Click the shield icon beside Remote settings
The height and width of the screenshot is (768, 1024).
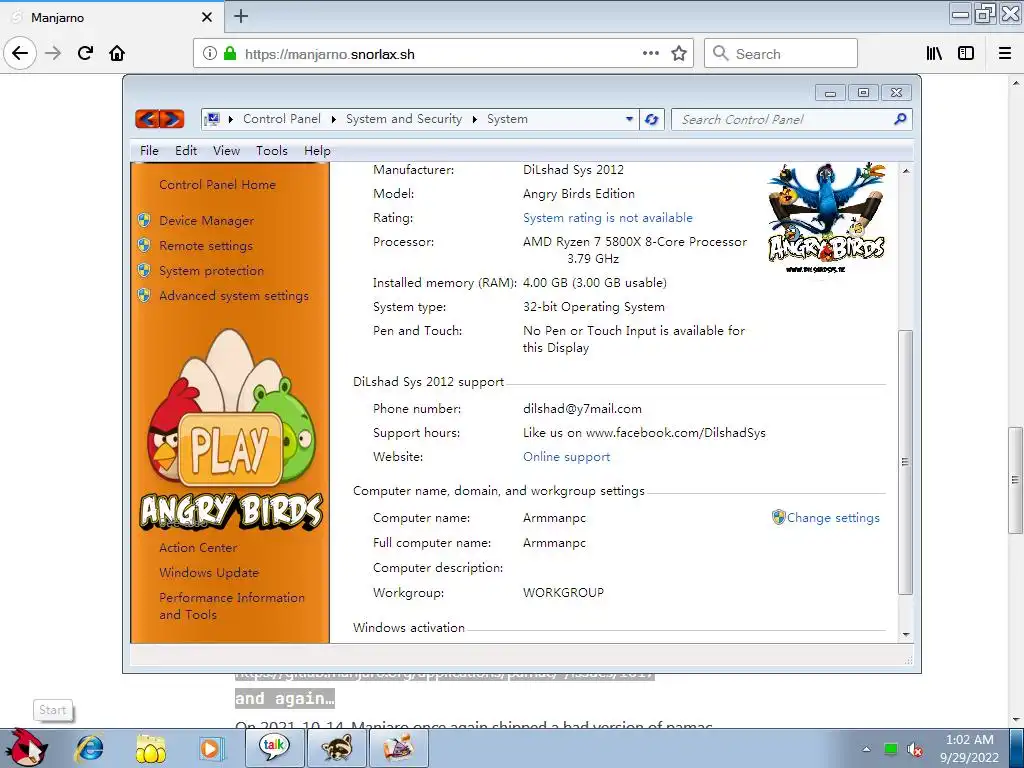point(144,245)
